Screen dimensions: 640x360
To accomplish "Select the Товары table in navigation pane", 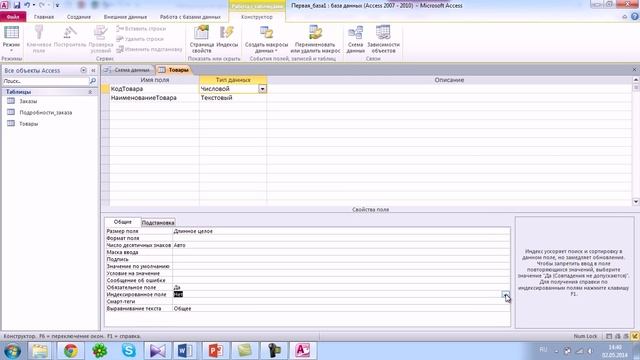I will click(29, 123).
